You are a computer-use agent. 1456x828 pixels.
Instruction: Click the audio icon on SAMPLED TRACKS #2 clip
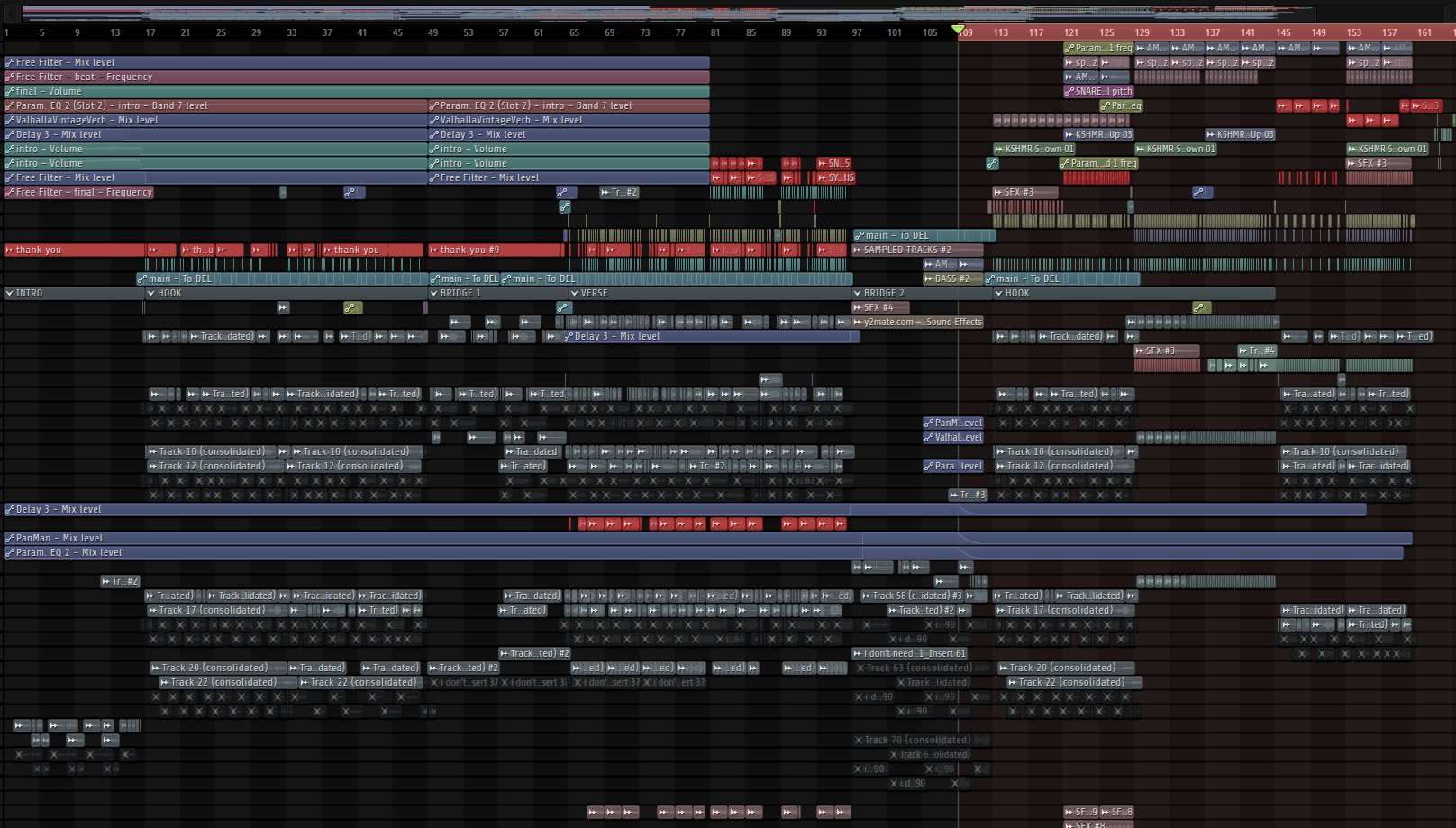858,250
